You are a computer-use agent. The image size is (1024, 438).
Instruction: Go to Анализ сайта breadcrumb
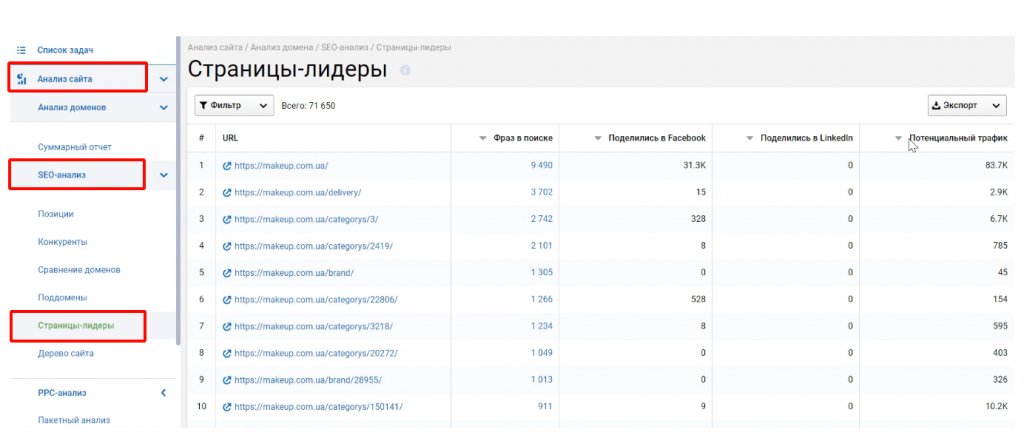[215, 48]
